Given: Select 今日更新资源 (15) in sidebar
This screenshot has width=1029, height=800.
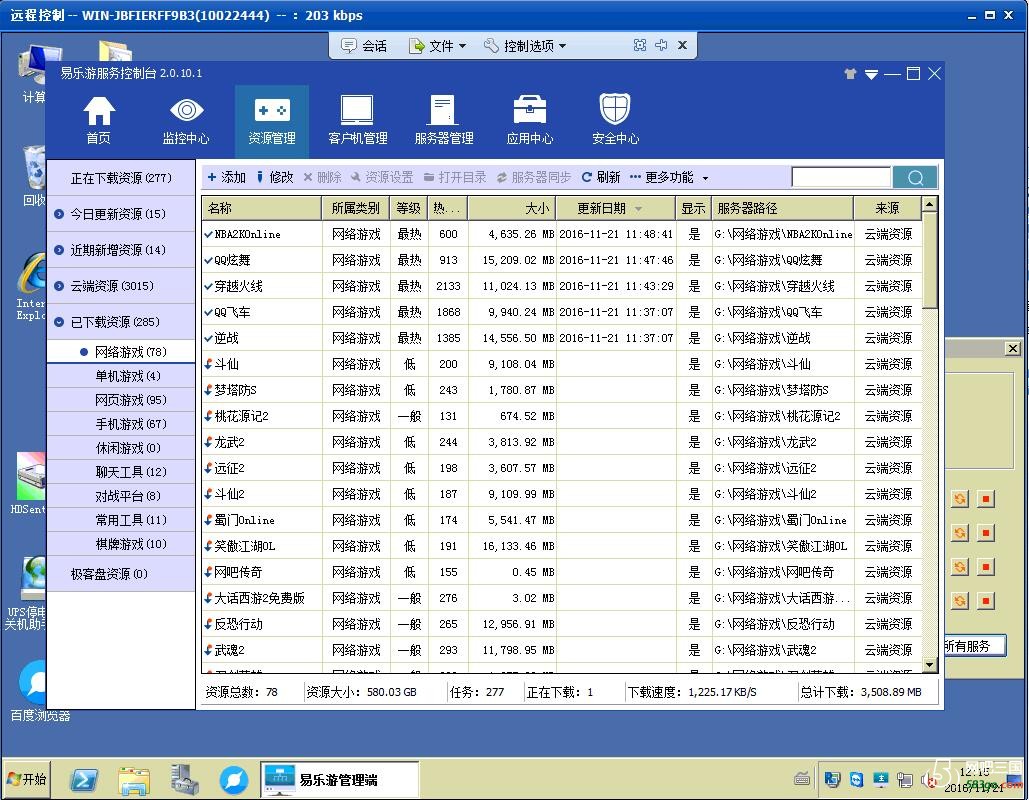Looking at the screenshot, I should 121,214.
